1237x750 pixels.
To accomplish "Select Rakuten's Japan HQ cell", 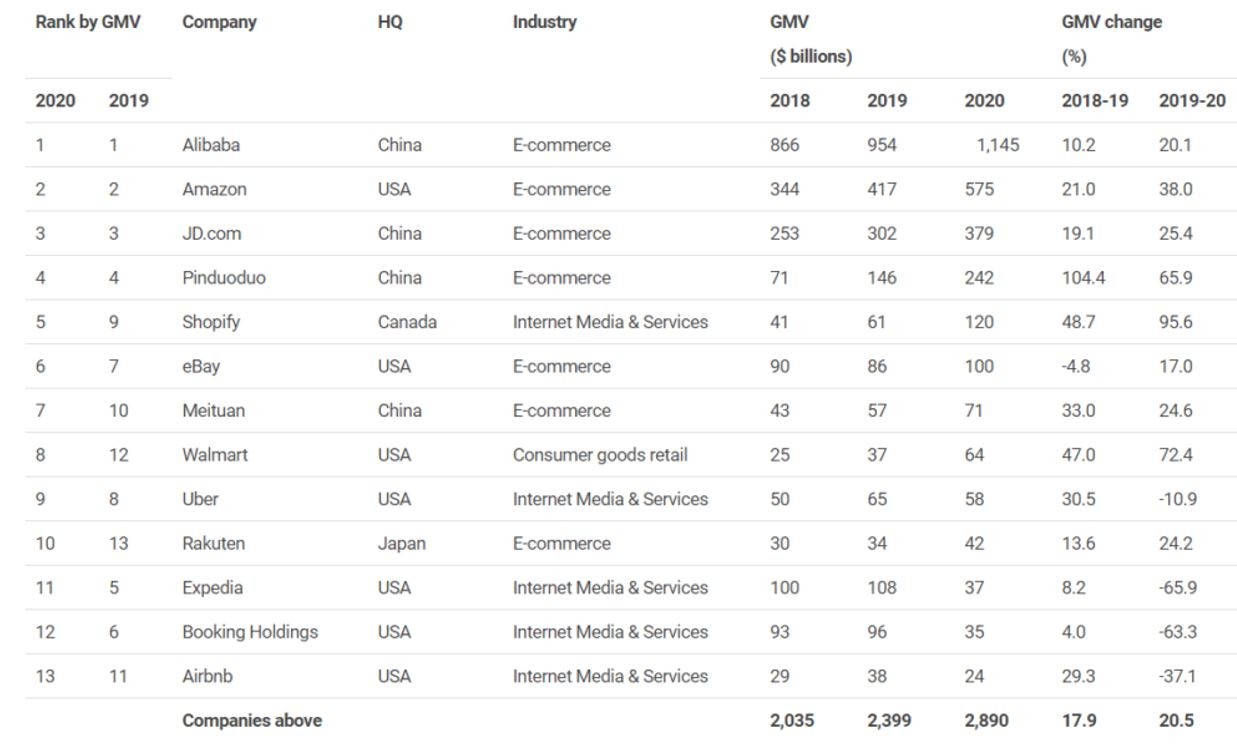I will point(402,543).
